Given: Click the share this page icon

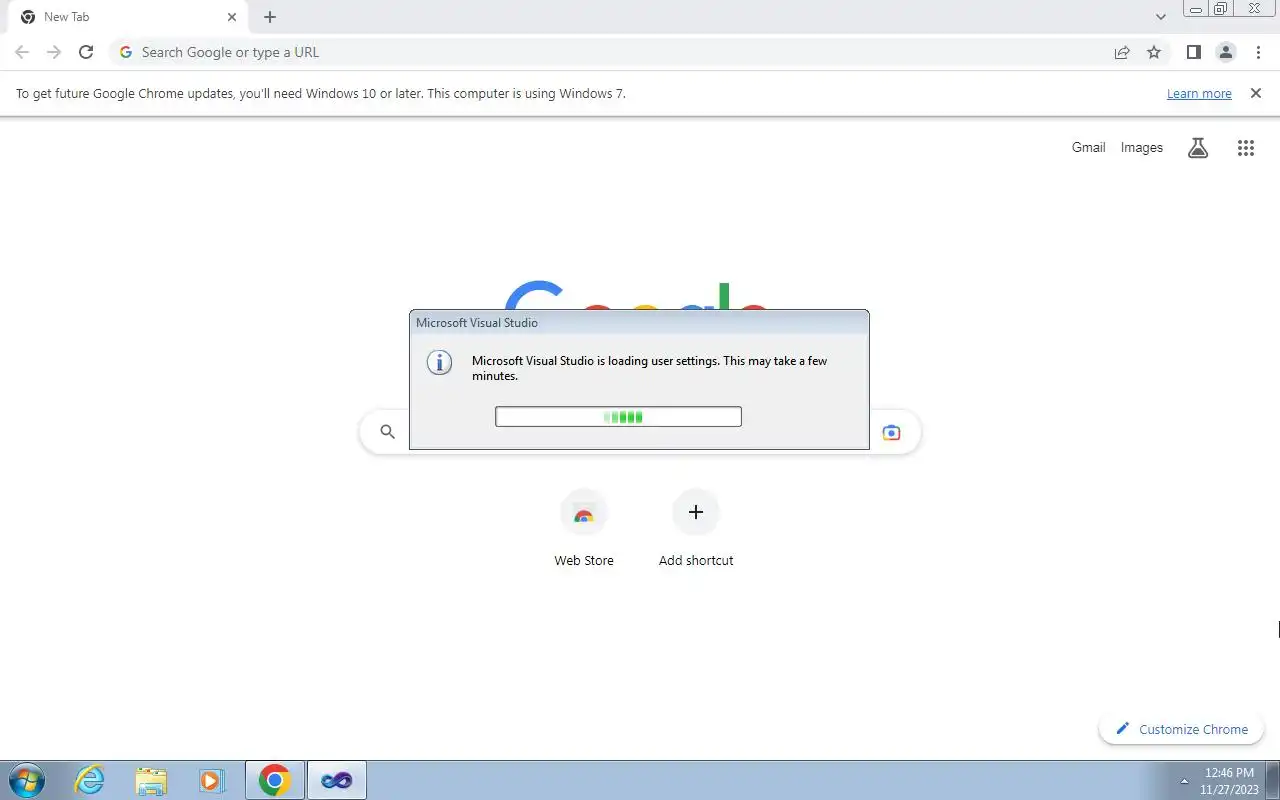Looking at the screenshot, I should point(1122,52).
